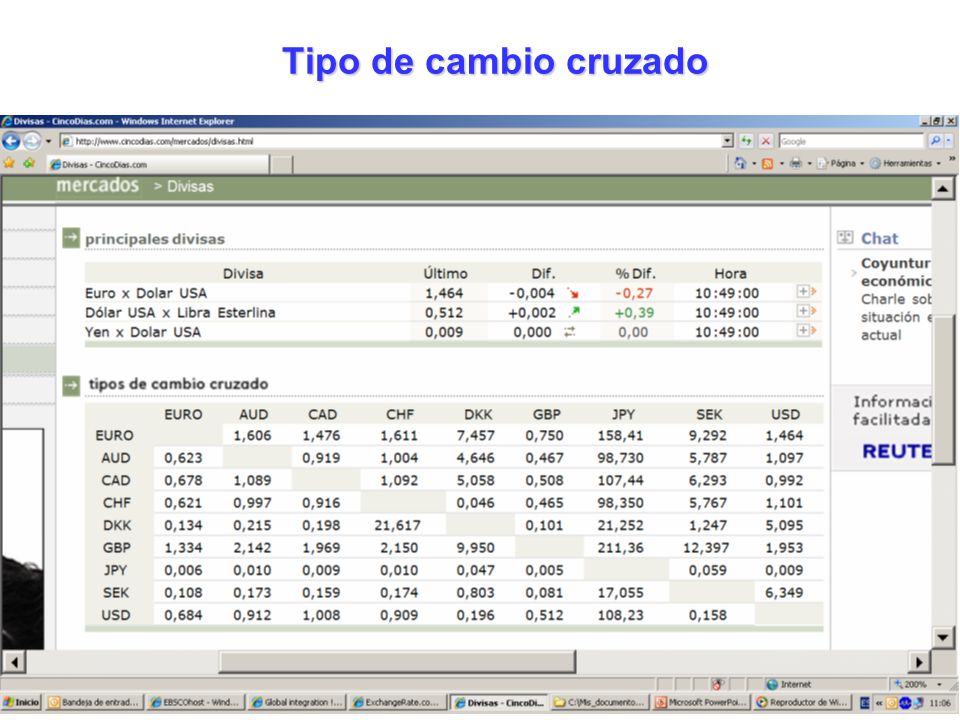Click the Windows Inicio start button
960x720 pixels.
tap(21, 703)
